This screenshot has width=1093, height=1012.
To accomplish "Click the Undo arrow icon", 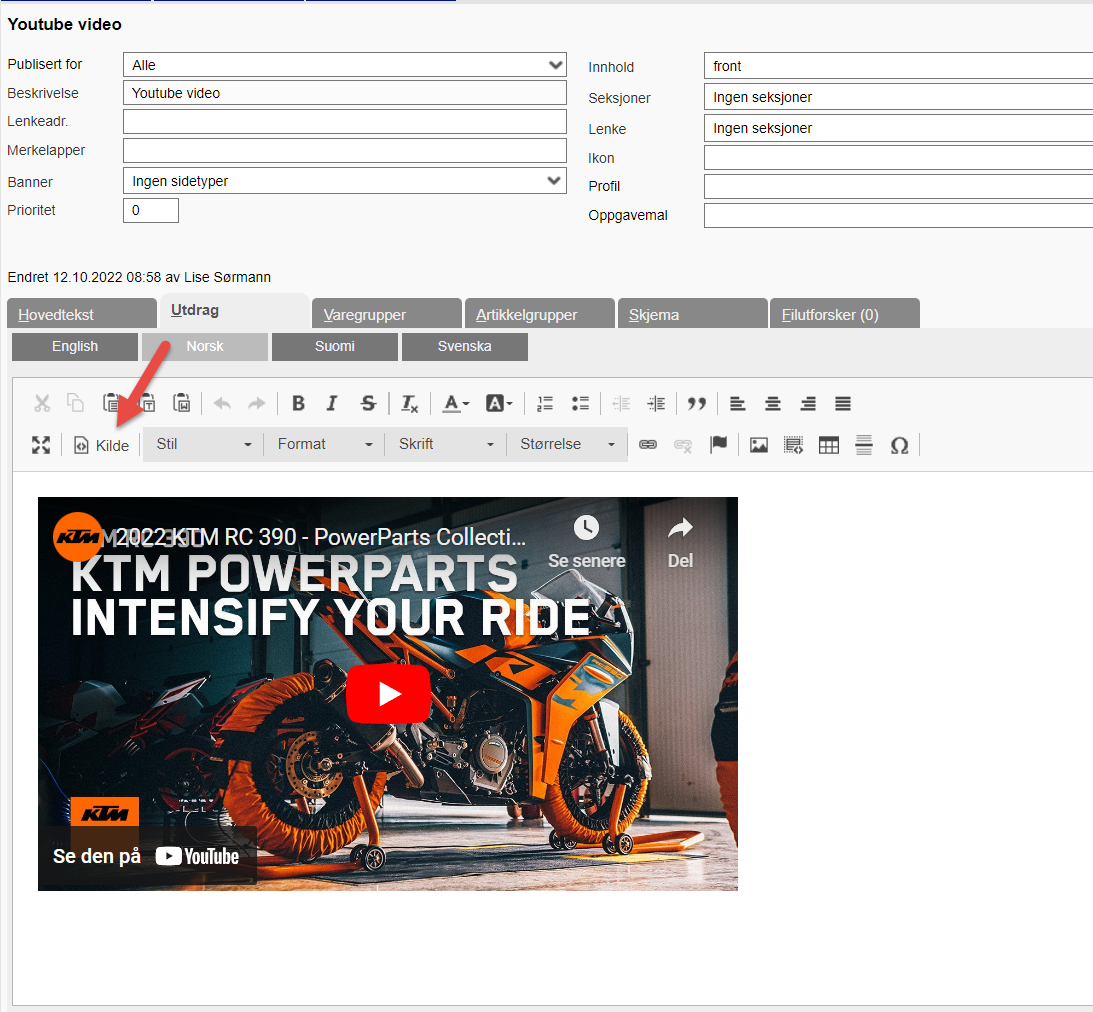I will 222,404.
